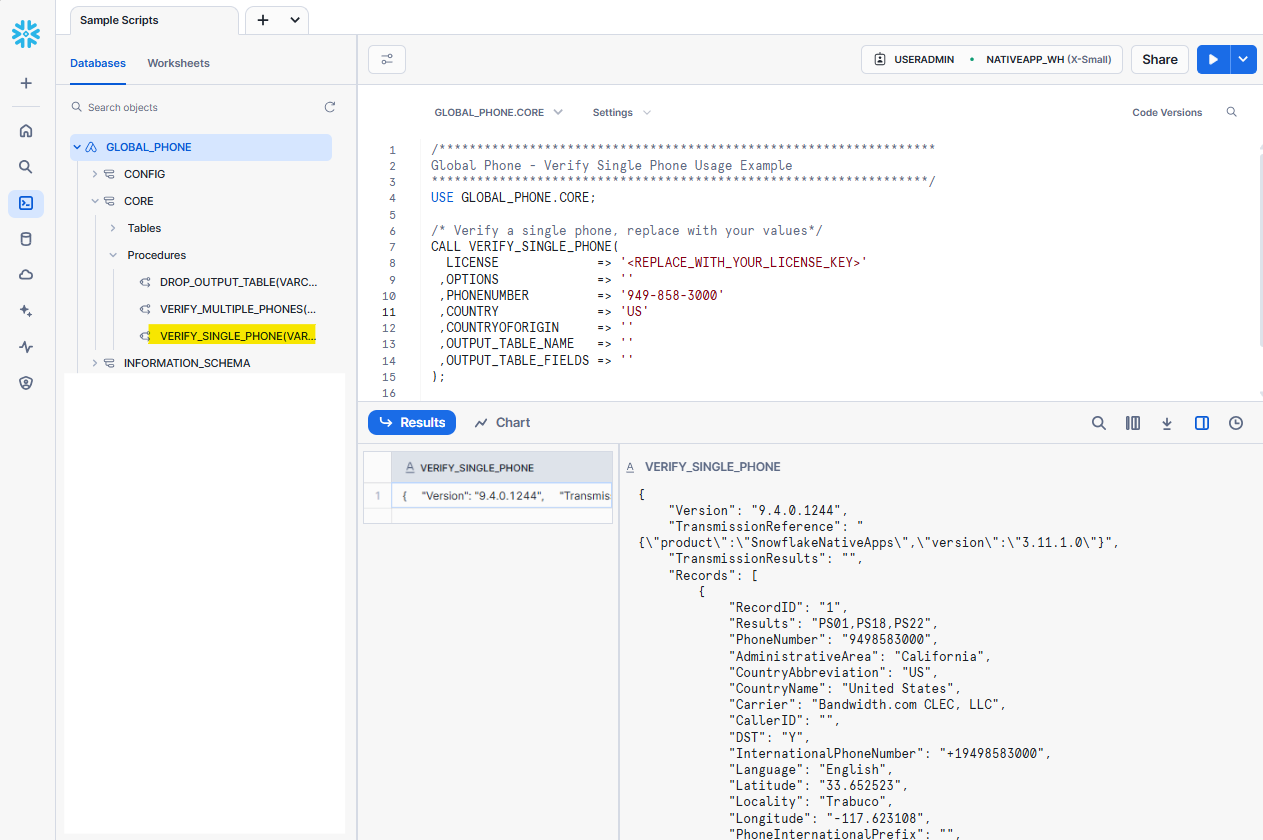The image size is (1263, 840).
Task: Open the Monitoring activity icon in sidebar
Action: click(26, 347)
